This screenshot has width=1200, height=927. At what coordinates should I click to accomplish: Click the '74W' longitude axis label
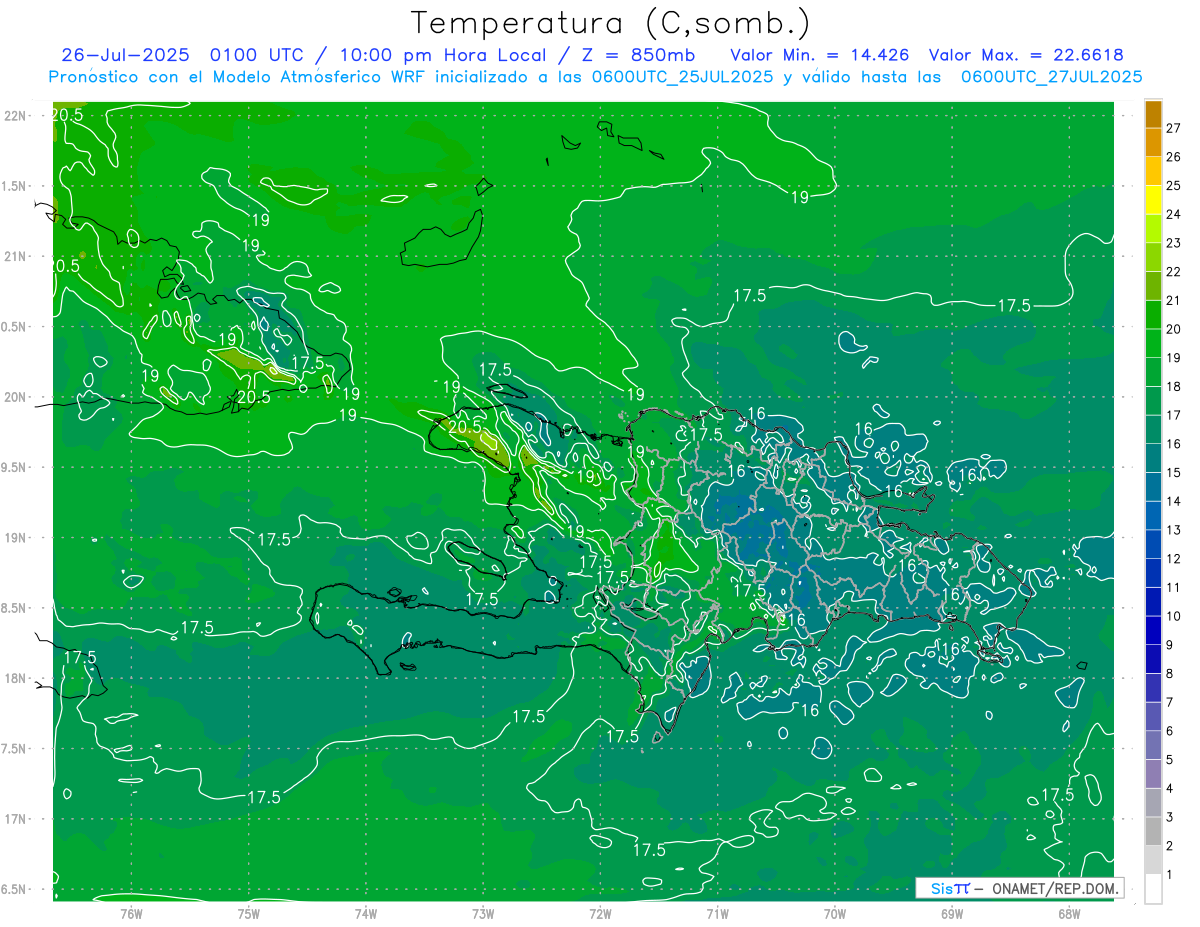[366, 915]
